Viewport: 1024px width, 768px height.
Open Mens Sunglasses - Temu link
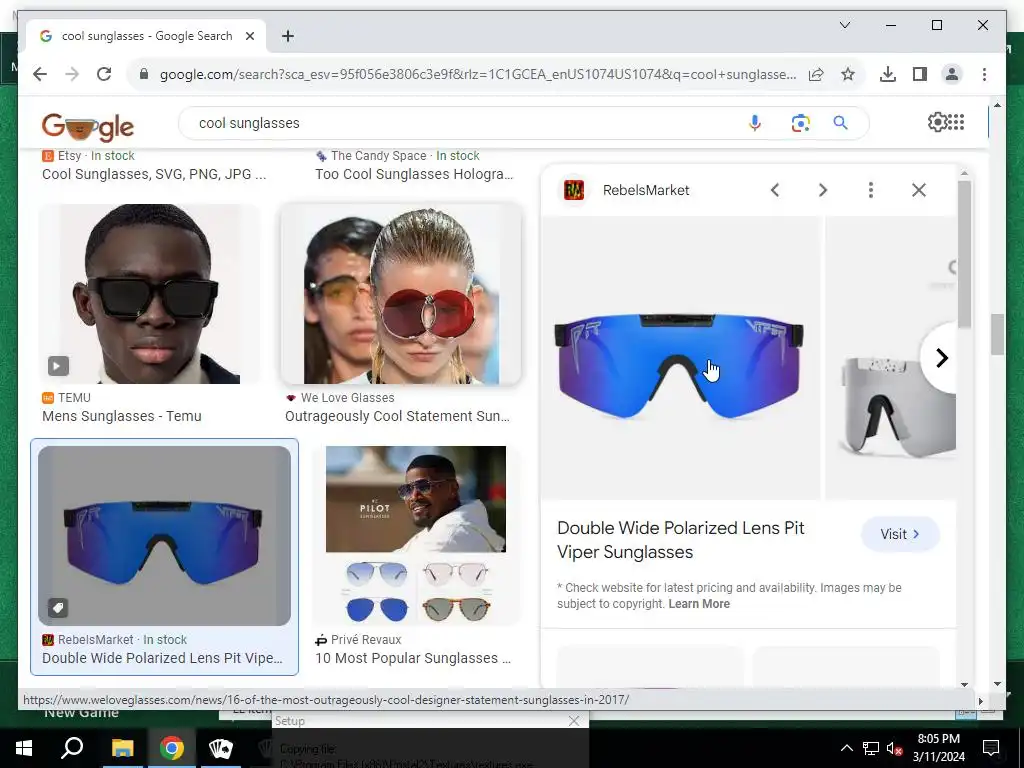click(x=121, y=416)
